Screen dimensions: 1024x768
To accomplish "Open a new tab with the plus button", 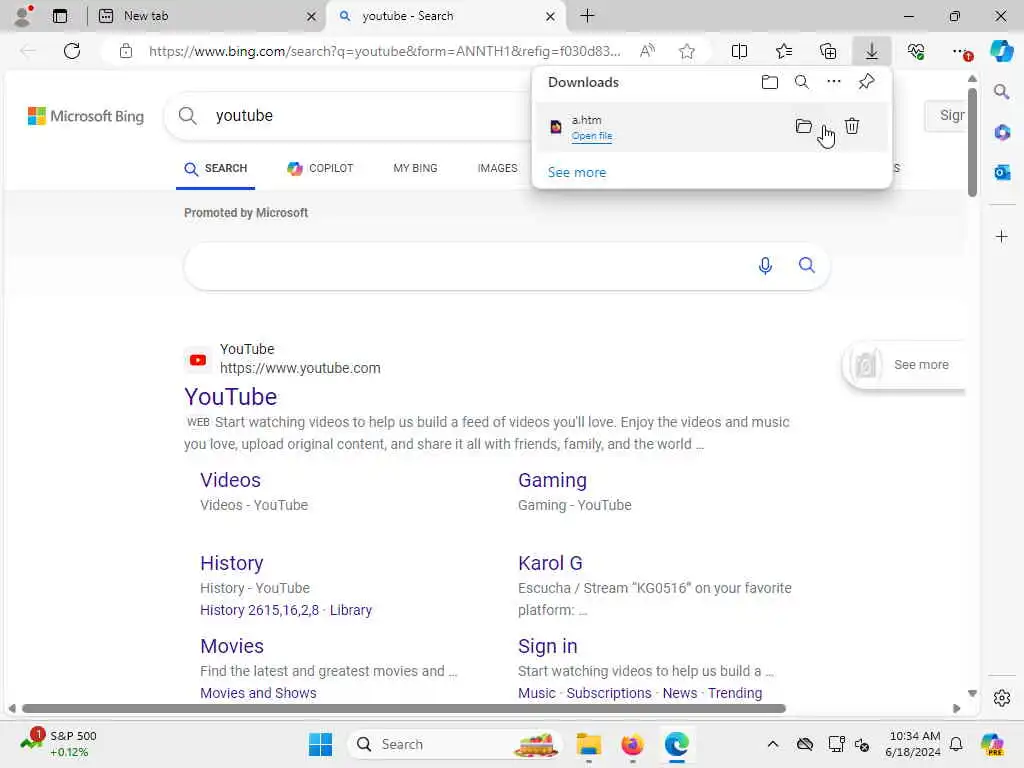I will (587, 16).
